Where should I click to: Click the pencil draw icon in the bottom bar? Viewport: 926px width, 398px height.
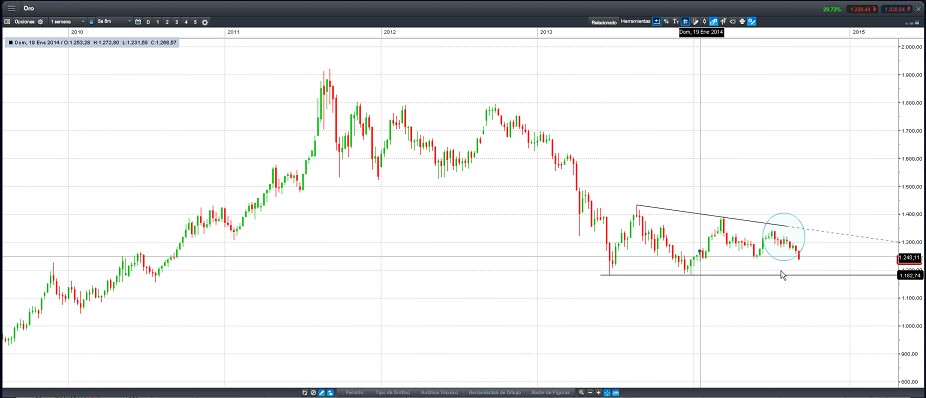click(322, 392)
